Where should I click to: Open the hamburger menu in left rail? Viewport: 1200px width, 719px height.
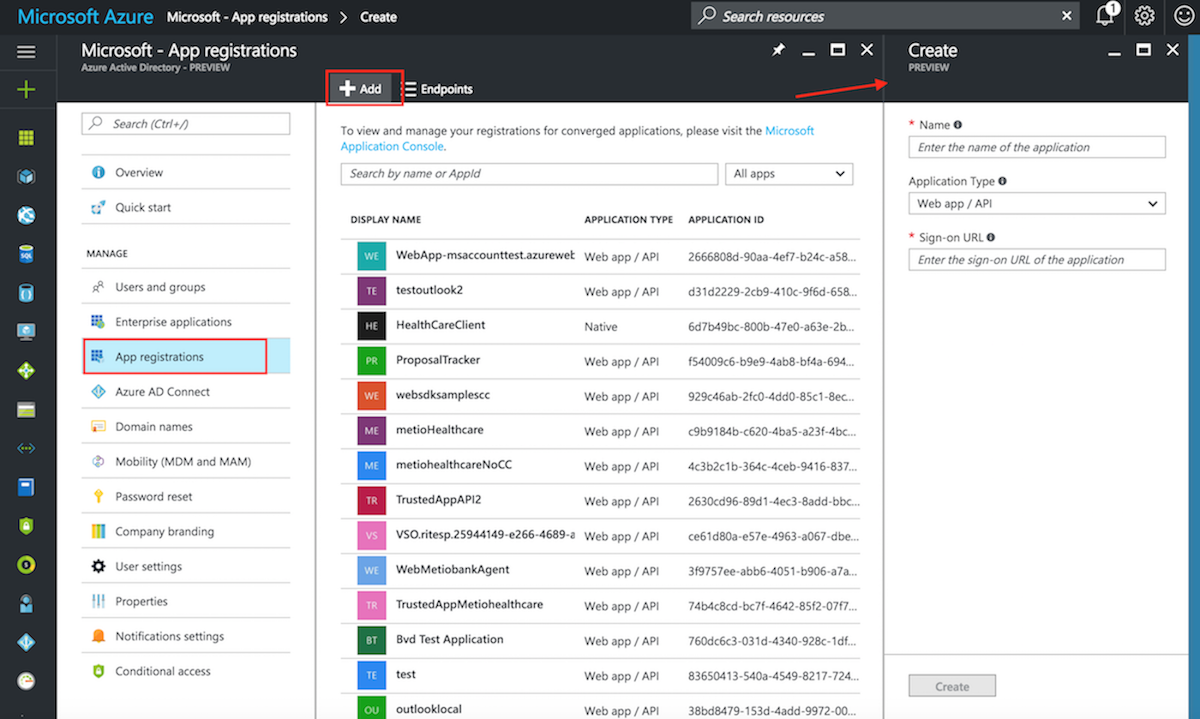click(26, 52)
